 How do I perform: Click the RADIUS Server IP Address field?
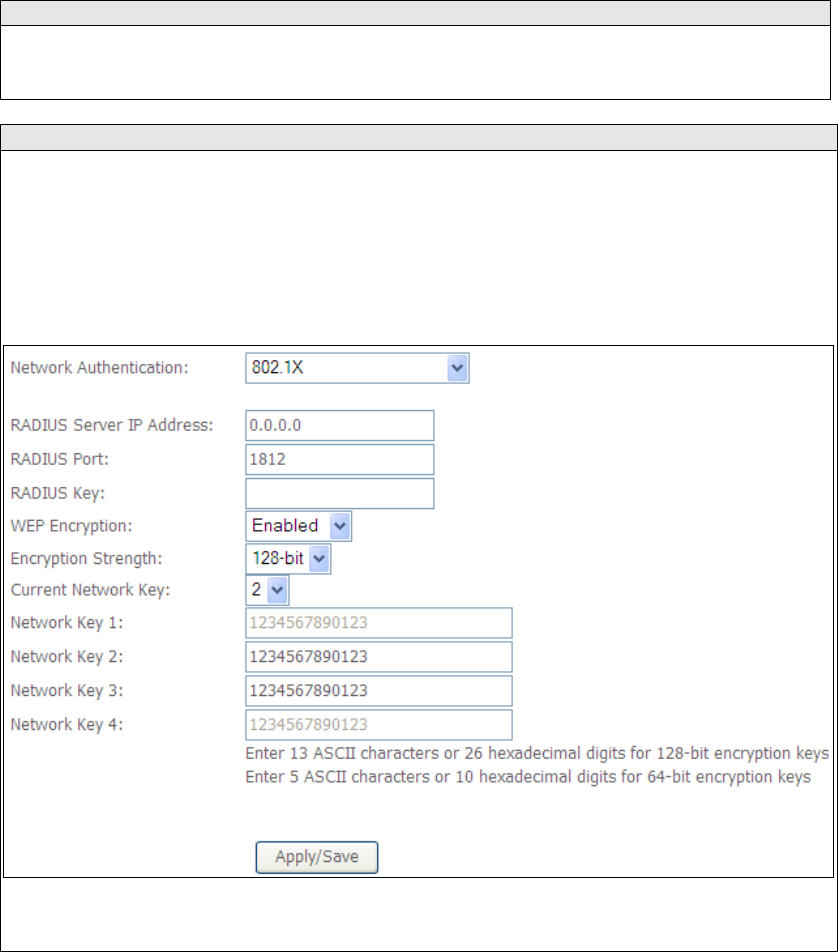pos(339,426)
